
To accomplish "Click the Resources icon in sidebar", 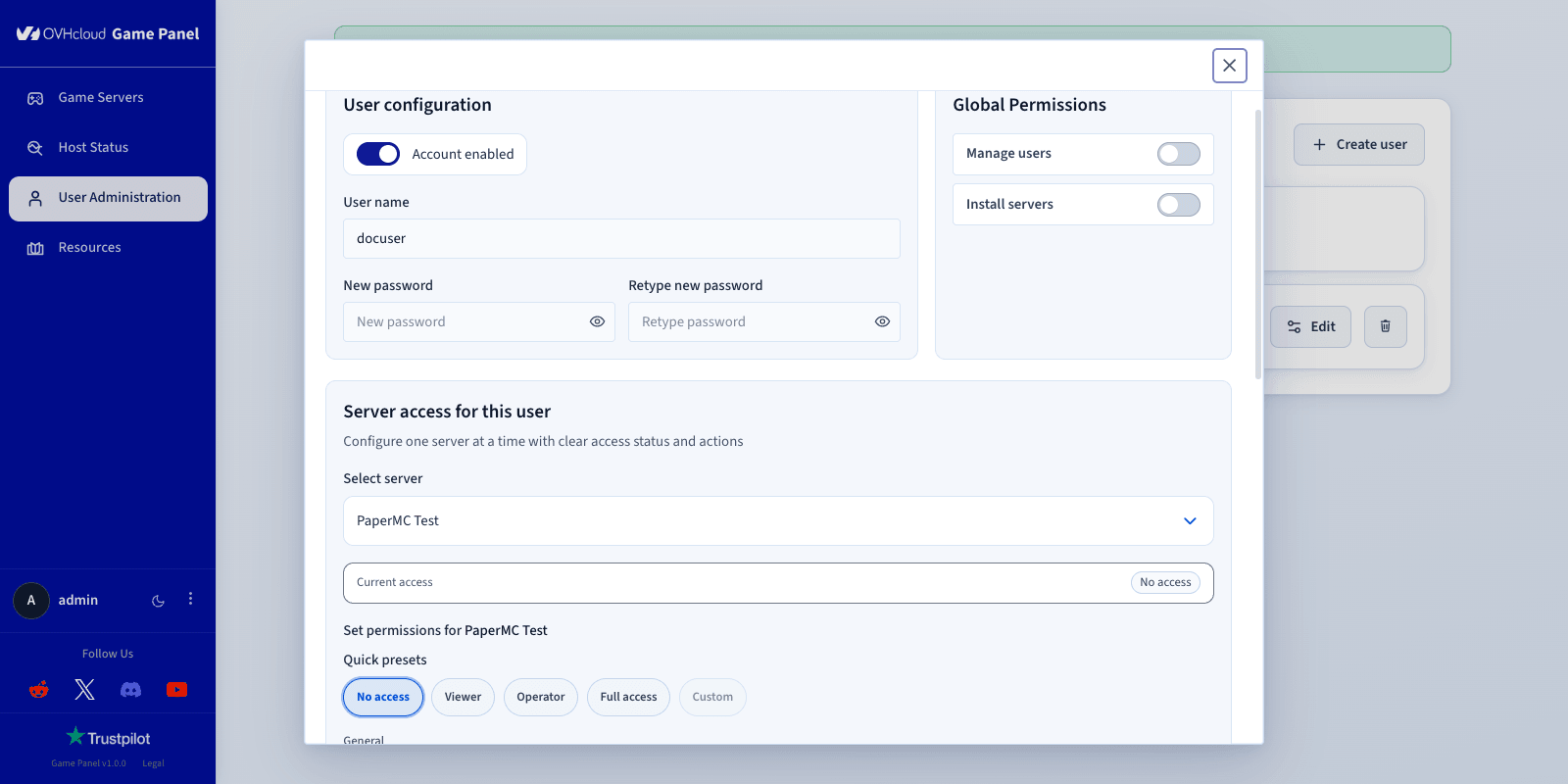I will [35, 248].
